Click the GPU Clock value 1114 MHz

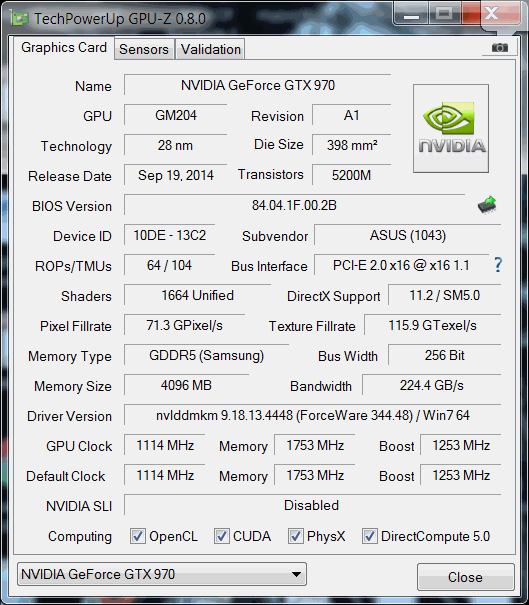point(165,445)
